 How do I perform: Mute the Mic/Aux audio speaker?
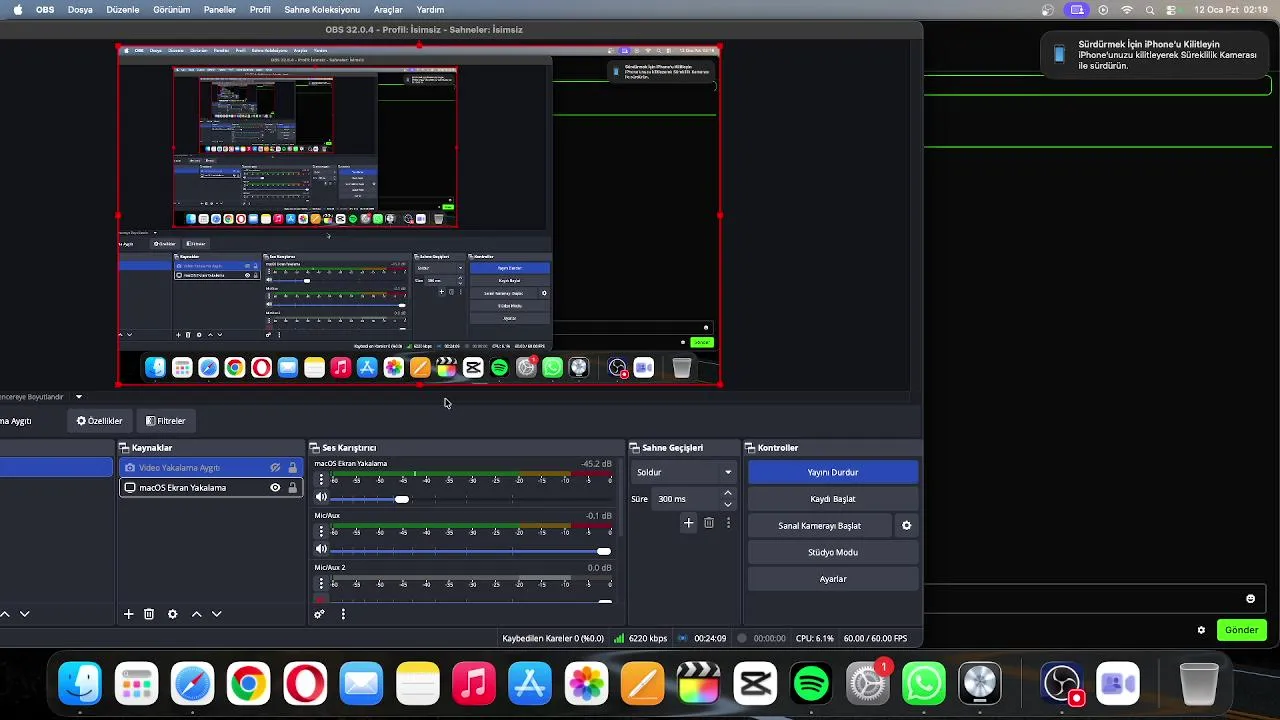[321, 549]
